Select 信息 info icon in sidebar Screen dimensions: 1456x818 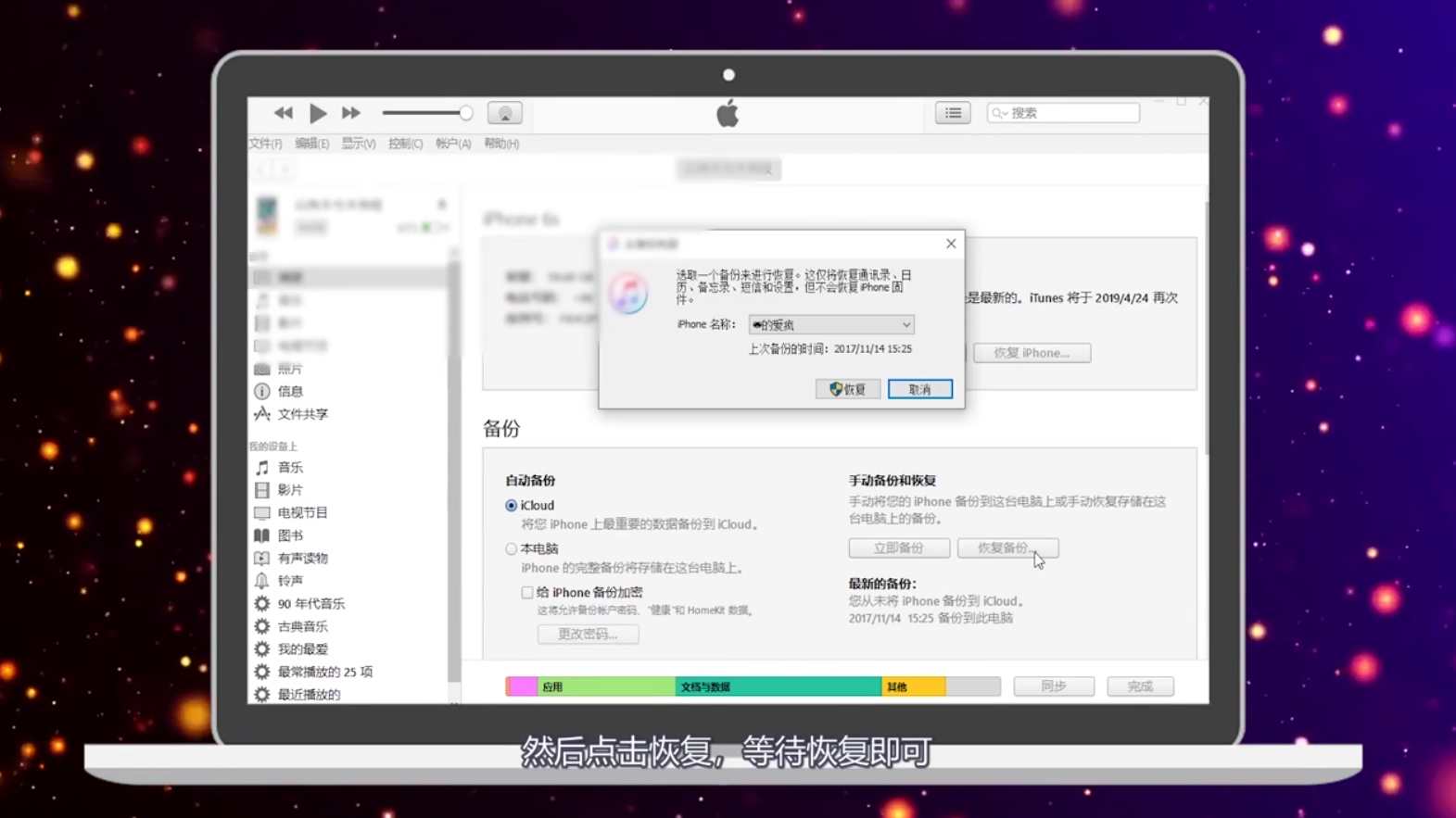point(262,391)
